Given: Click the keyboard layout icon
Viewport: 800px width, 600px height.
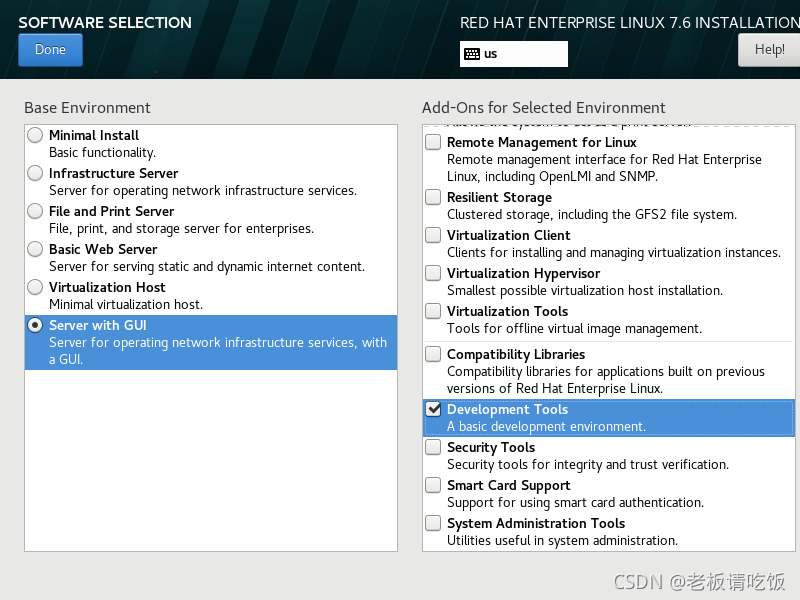Looking at the screenshot, I should tap(472, 54).
